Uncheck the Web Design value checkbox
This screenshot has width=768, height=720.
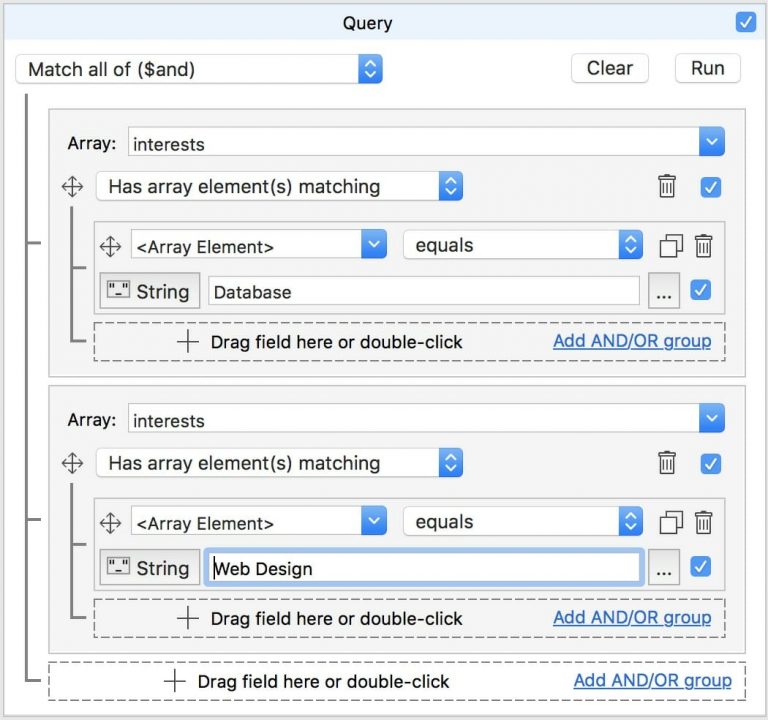click(701, 567)
